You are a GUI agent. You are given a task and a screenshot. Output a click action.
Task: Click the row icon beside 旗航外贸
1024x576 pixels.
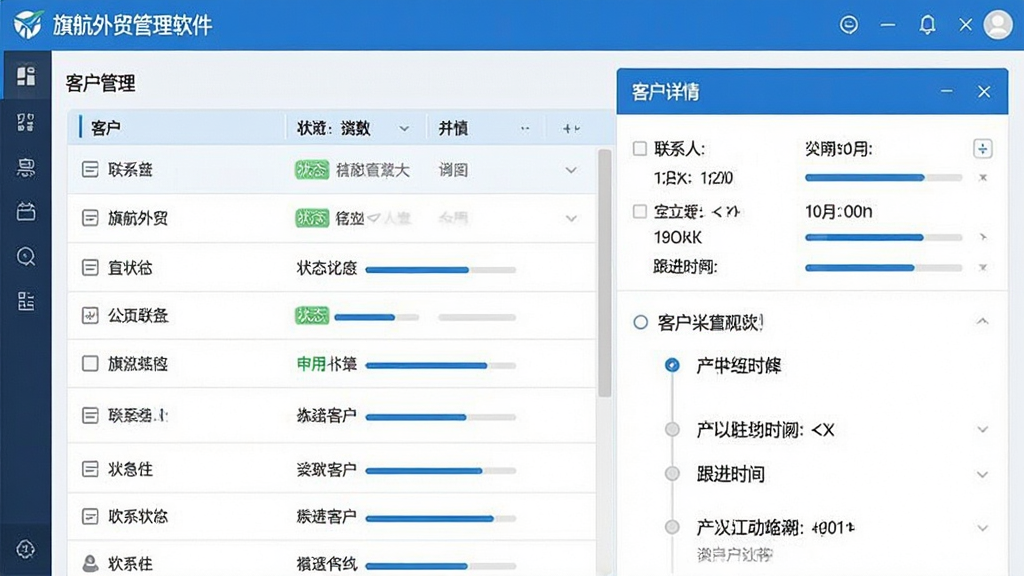pos(90,218)
